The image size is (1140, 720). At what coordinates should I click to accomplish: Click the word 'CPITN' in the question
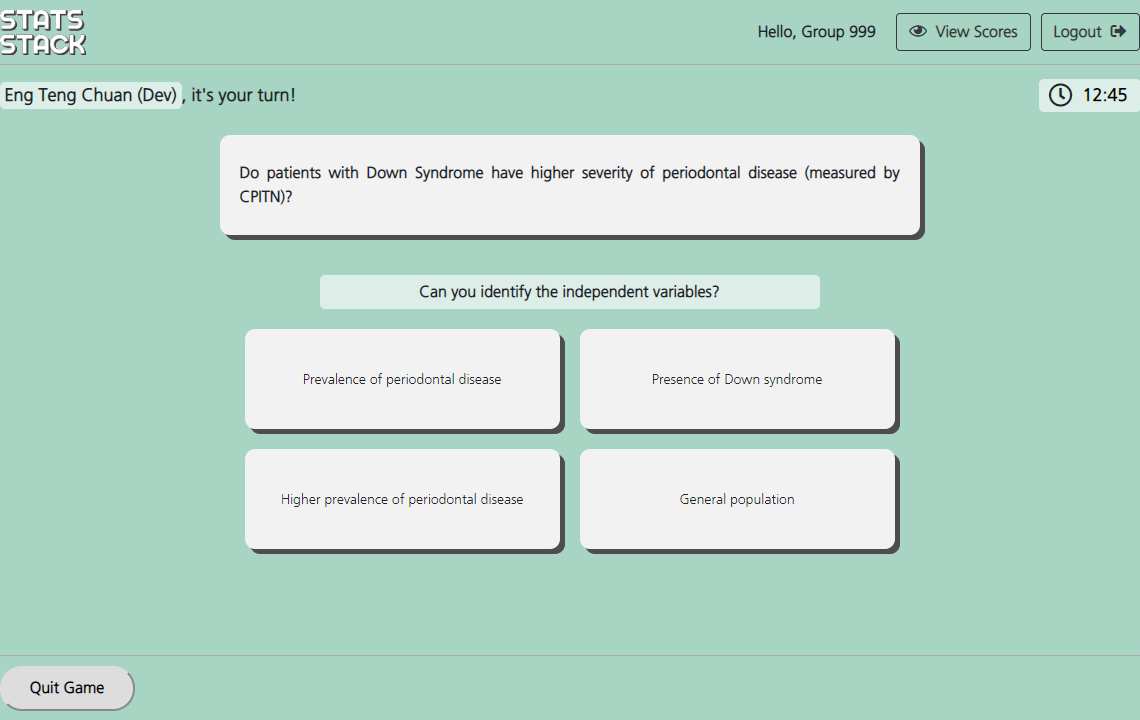(262, 197)
